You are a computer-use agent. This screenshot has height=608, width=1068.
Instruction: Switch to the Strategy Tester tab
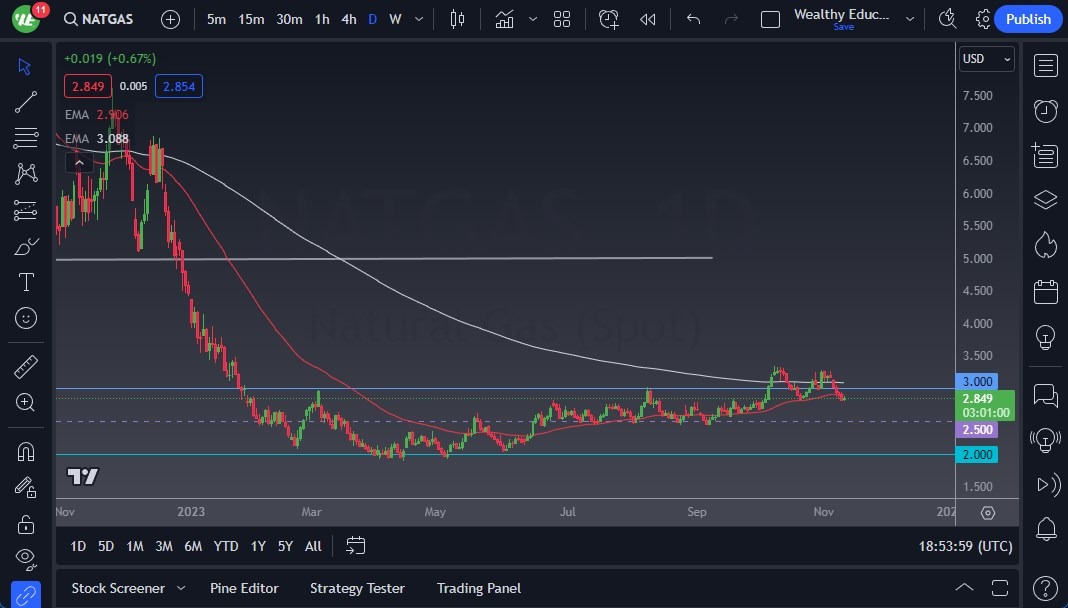click(357, 588)
